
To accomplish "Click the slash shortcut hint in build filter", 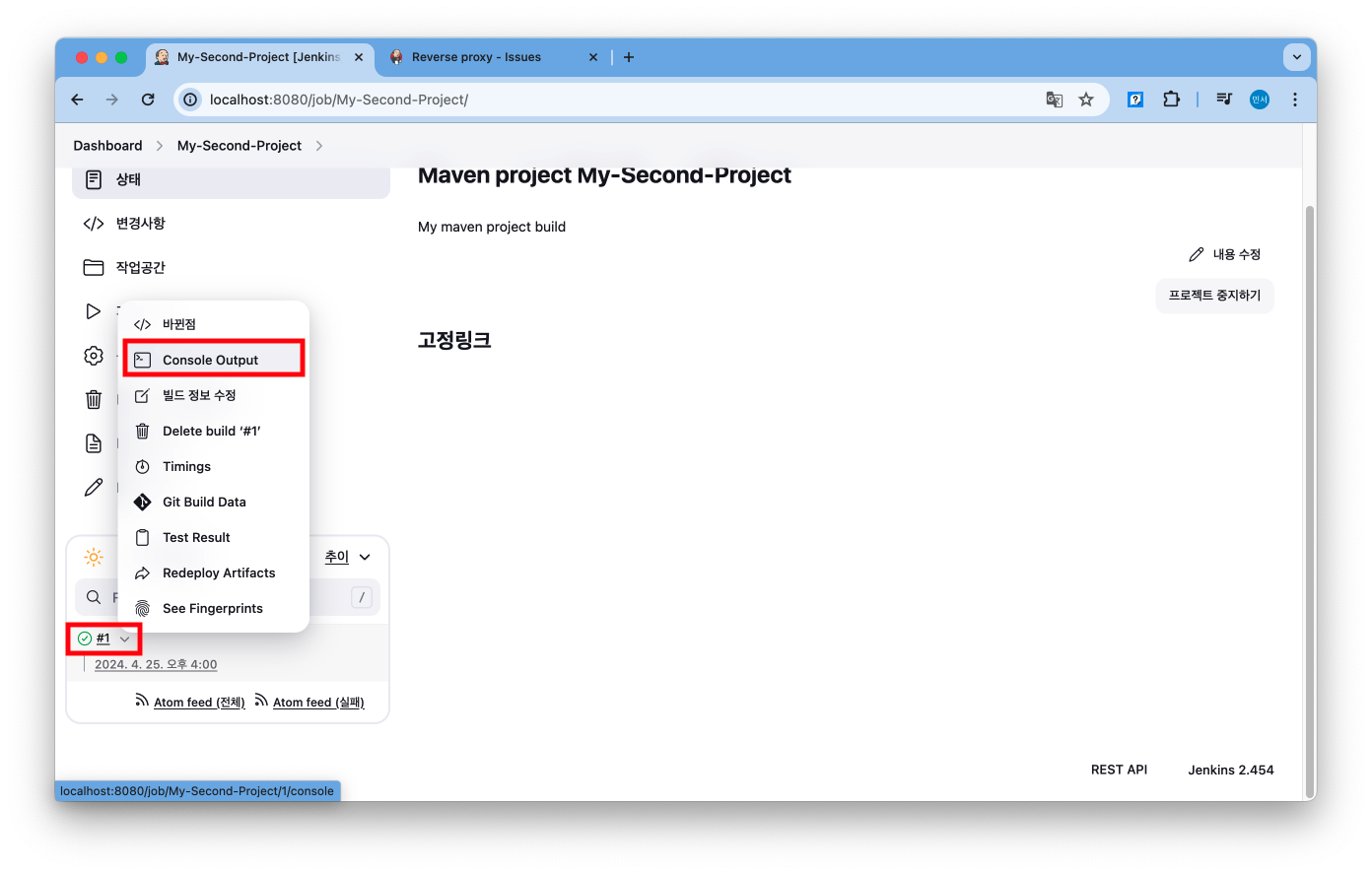I will [362, 597].
